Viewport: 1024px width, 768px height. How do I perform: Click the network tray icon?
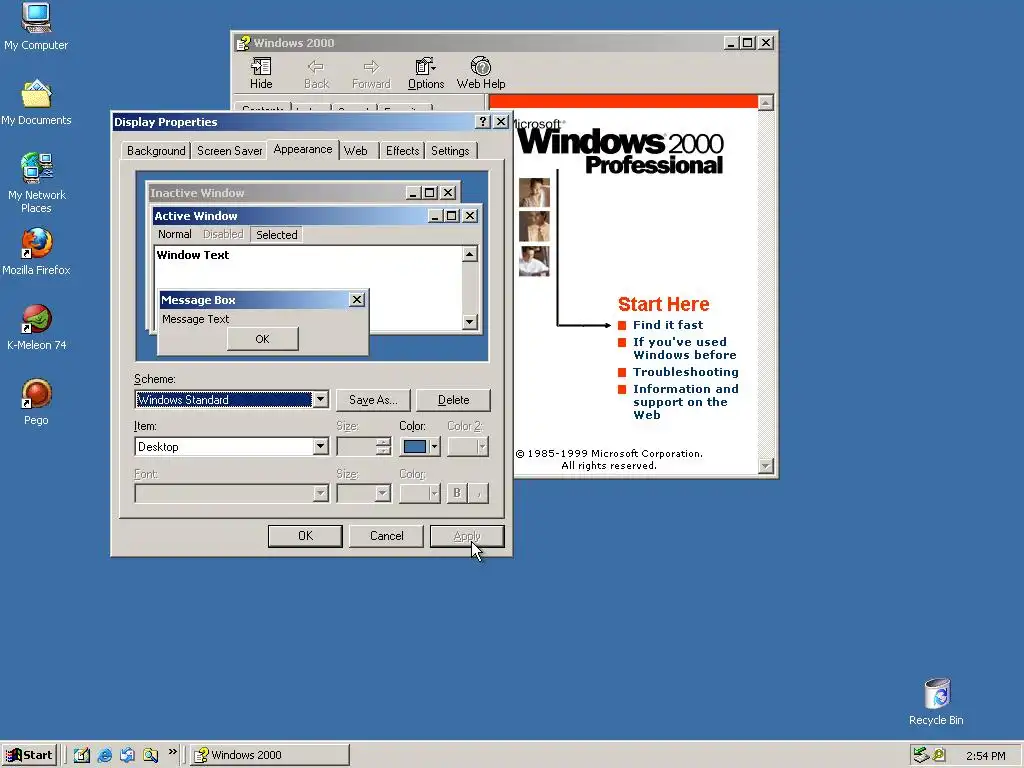[x=921, y=755]
